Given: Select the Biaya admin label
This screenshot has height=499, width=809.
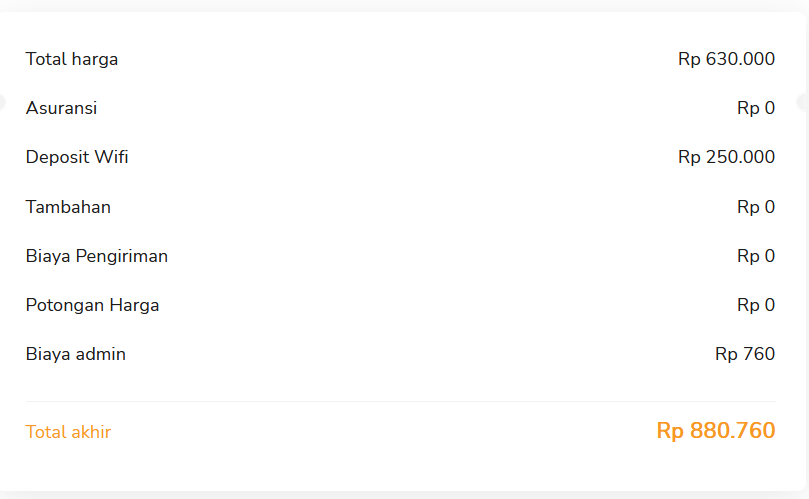Looking at the screenshot, I should click(76, 354).
